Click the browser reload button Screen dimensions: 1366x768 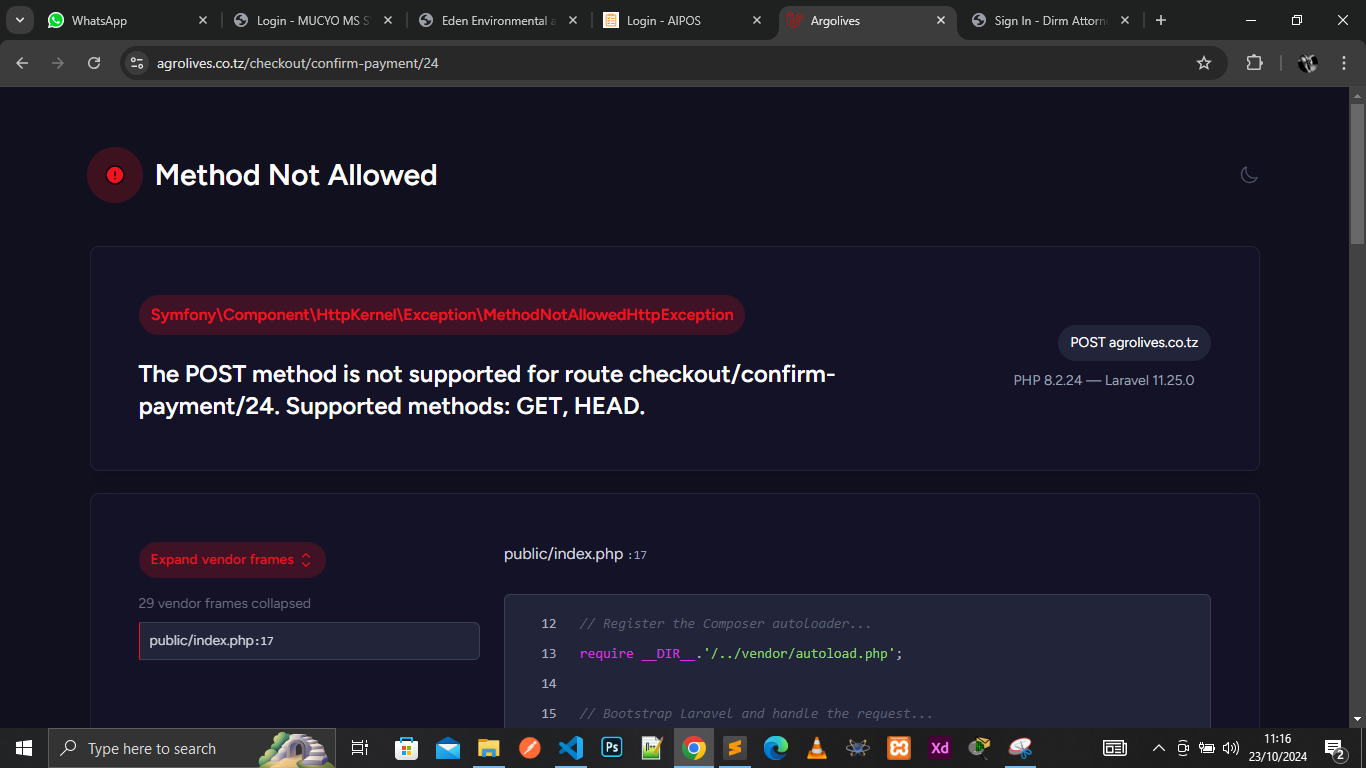(94, 63)
